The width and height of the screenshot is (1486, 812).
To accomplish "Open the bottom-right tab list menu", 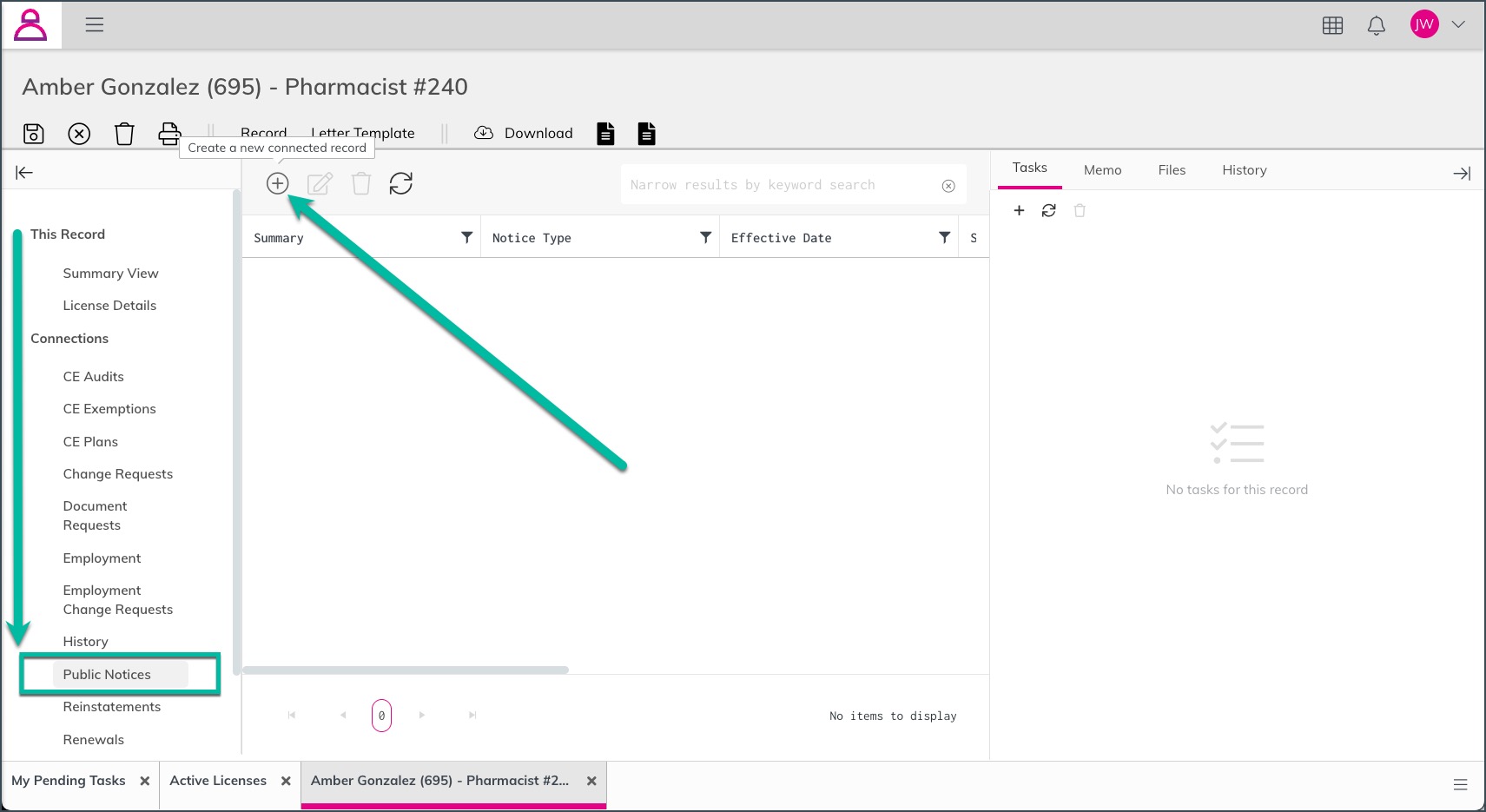I will click(x=1460, y=784).
